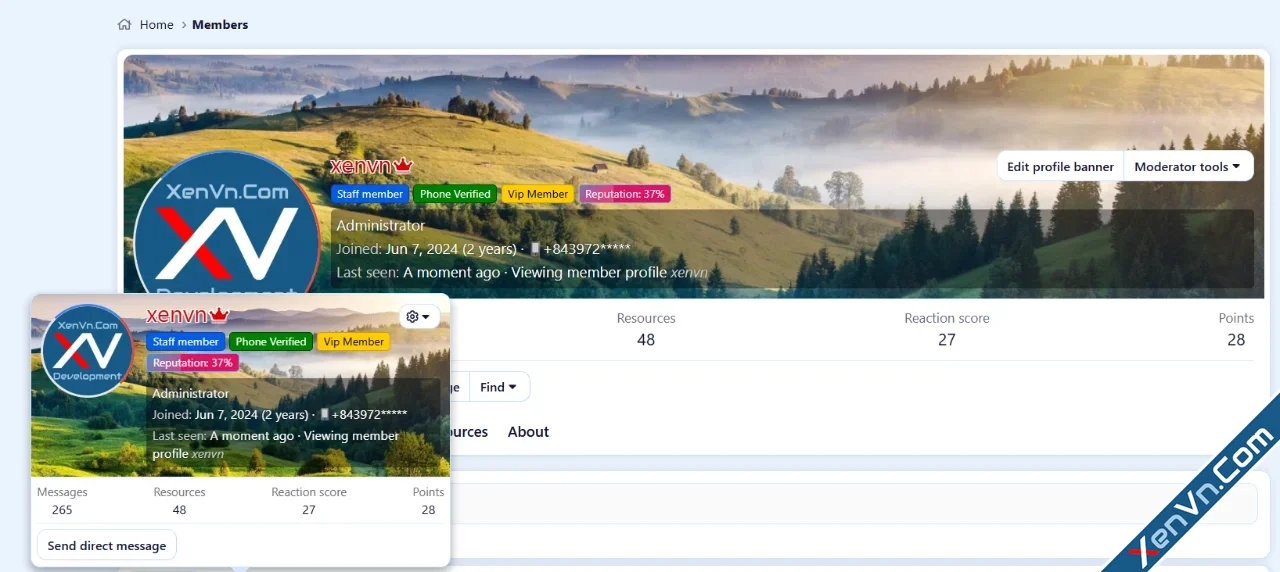Go to the Members breadcrumb link
This screenshot has height=572, width=1280.
pos(220,25)
